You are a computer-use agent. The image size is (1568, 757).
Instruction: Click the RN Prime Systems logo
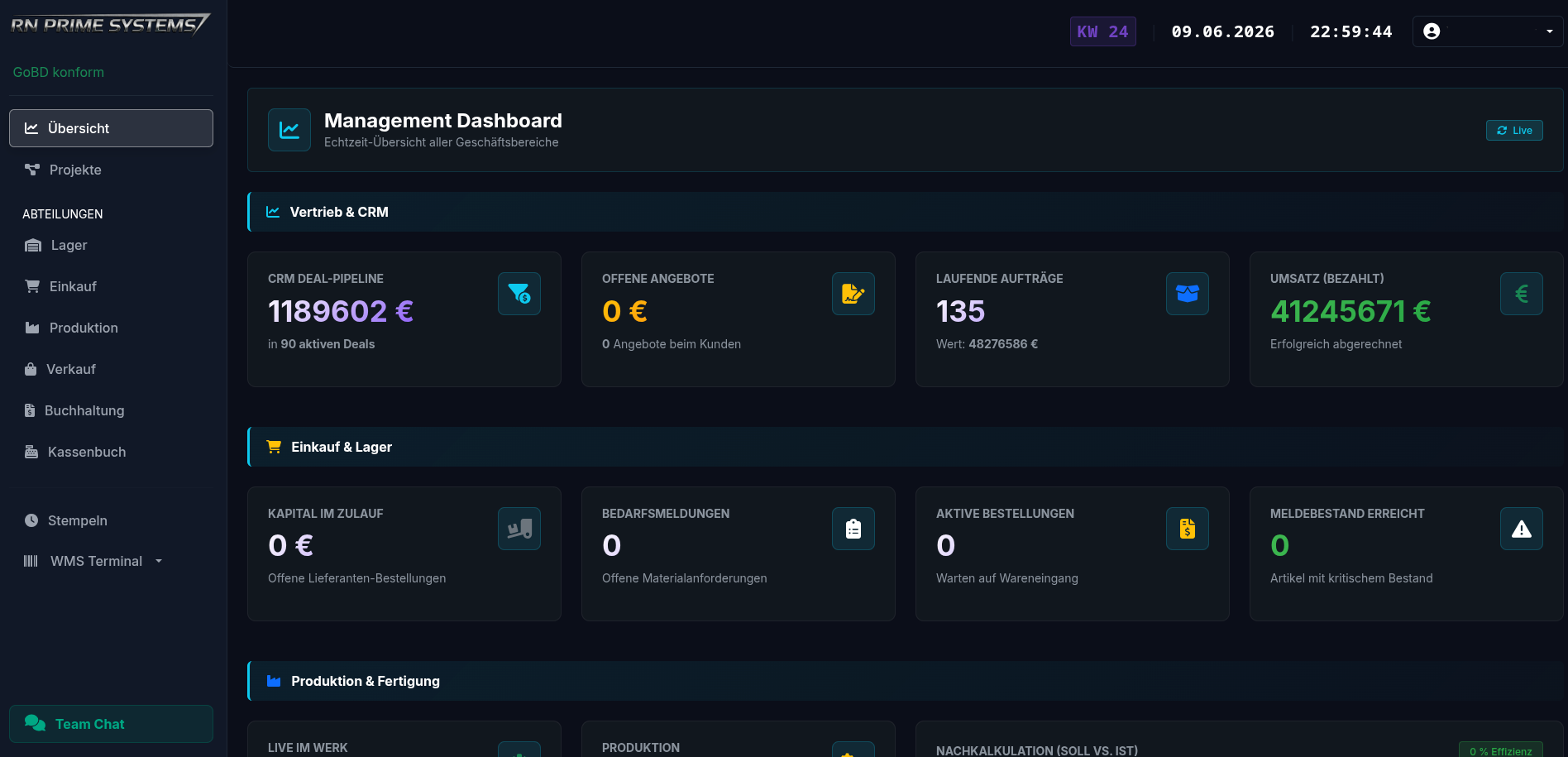coord(110,25)
